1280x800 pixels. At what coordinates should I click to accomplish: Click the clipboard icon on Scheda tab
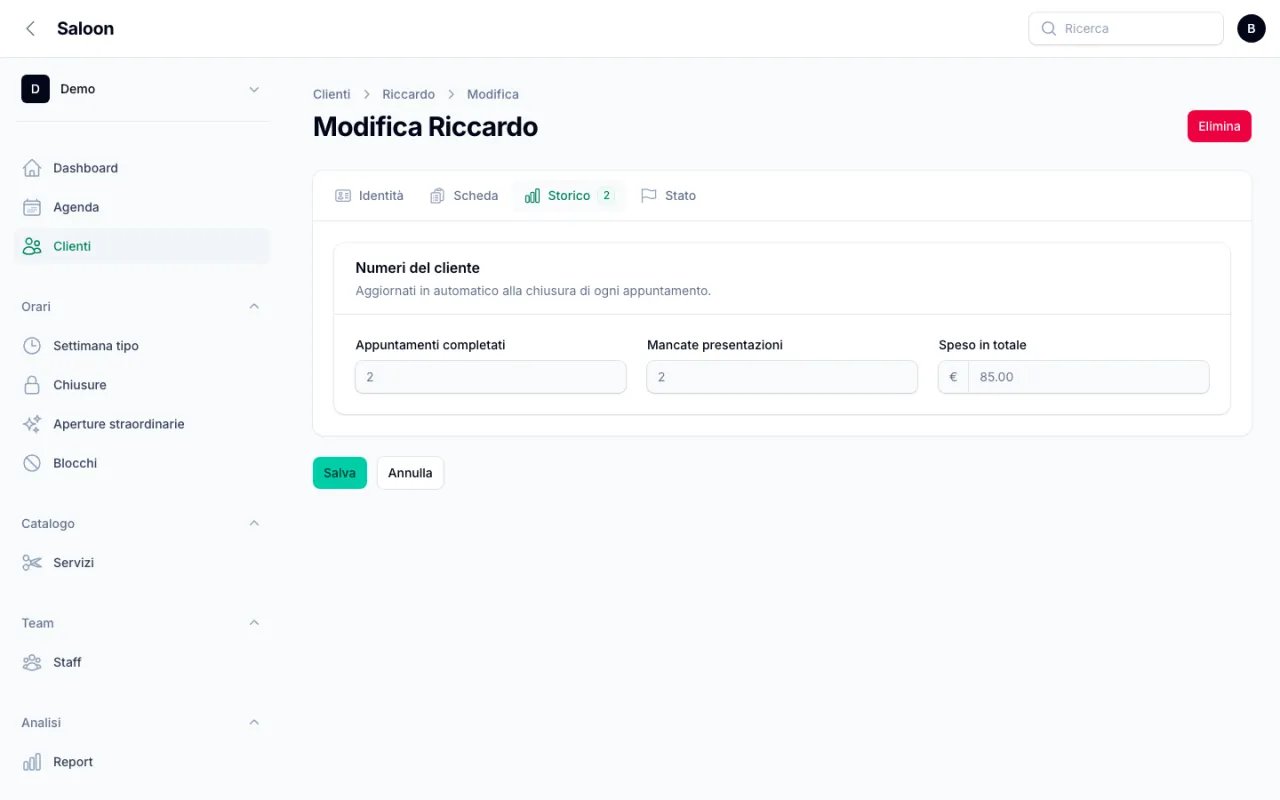coord(437,196)
